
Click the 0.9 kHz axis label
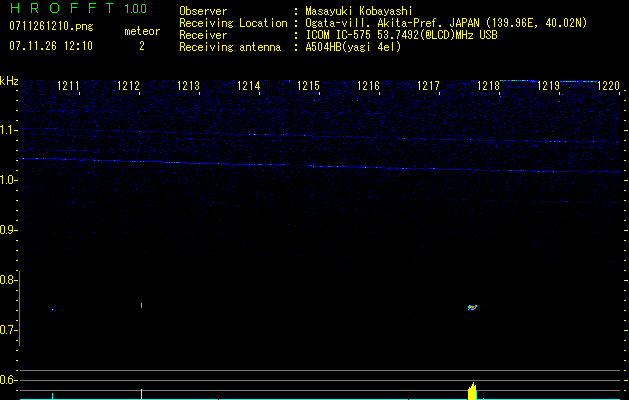7,230
